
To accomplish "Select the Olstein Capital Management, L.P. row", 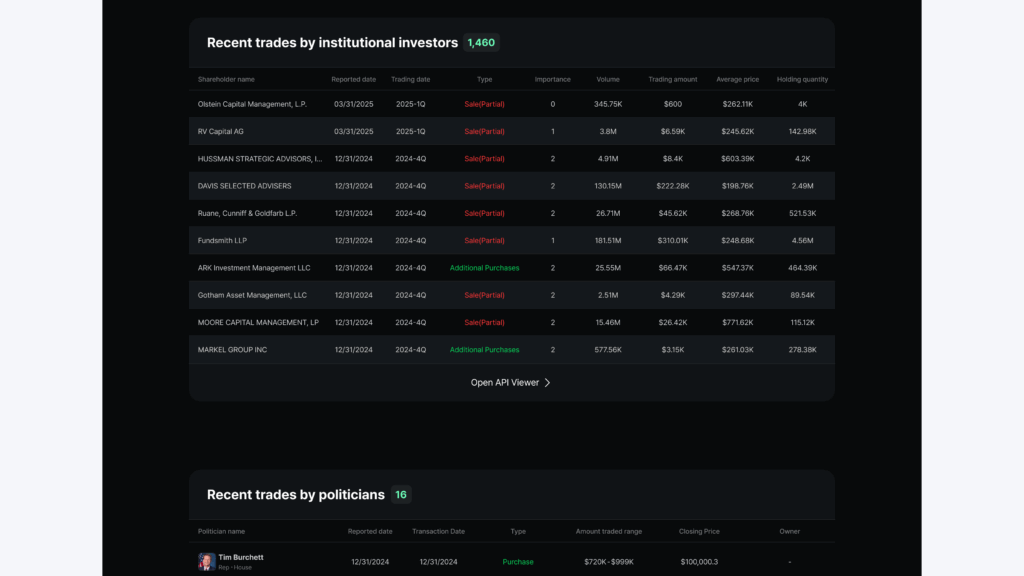I will 512,104.
